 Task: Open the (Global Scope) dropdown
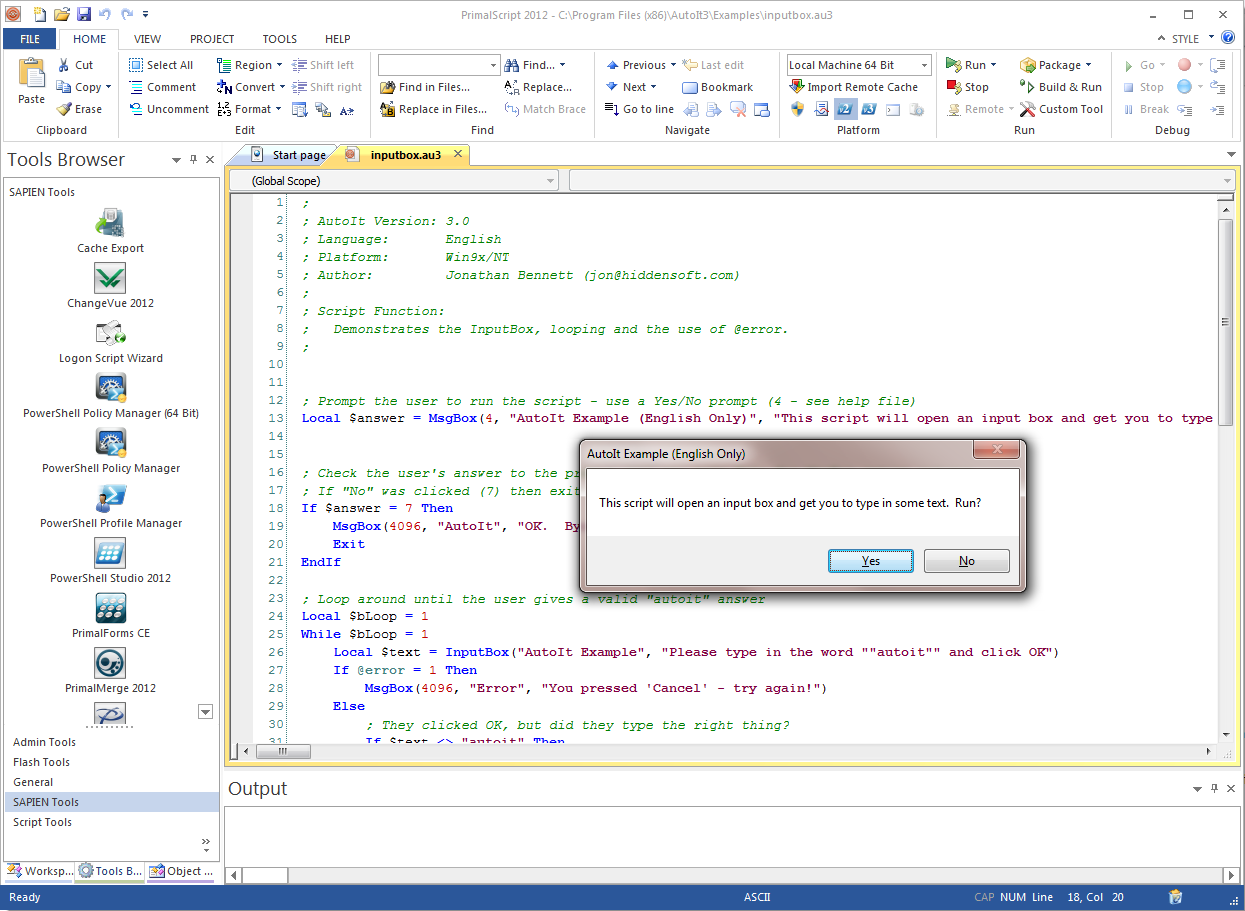394,181
